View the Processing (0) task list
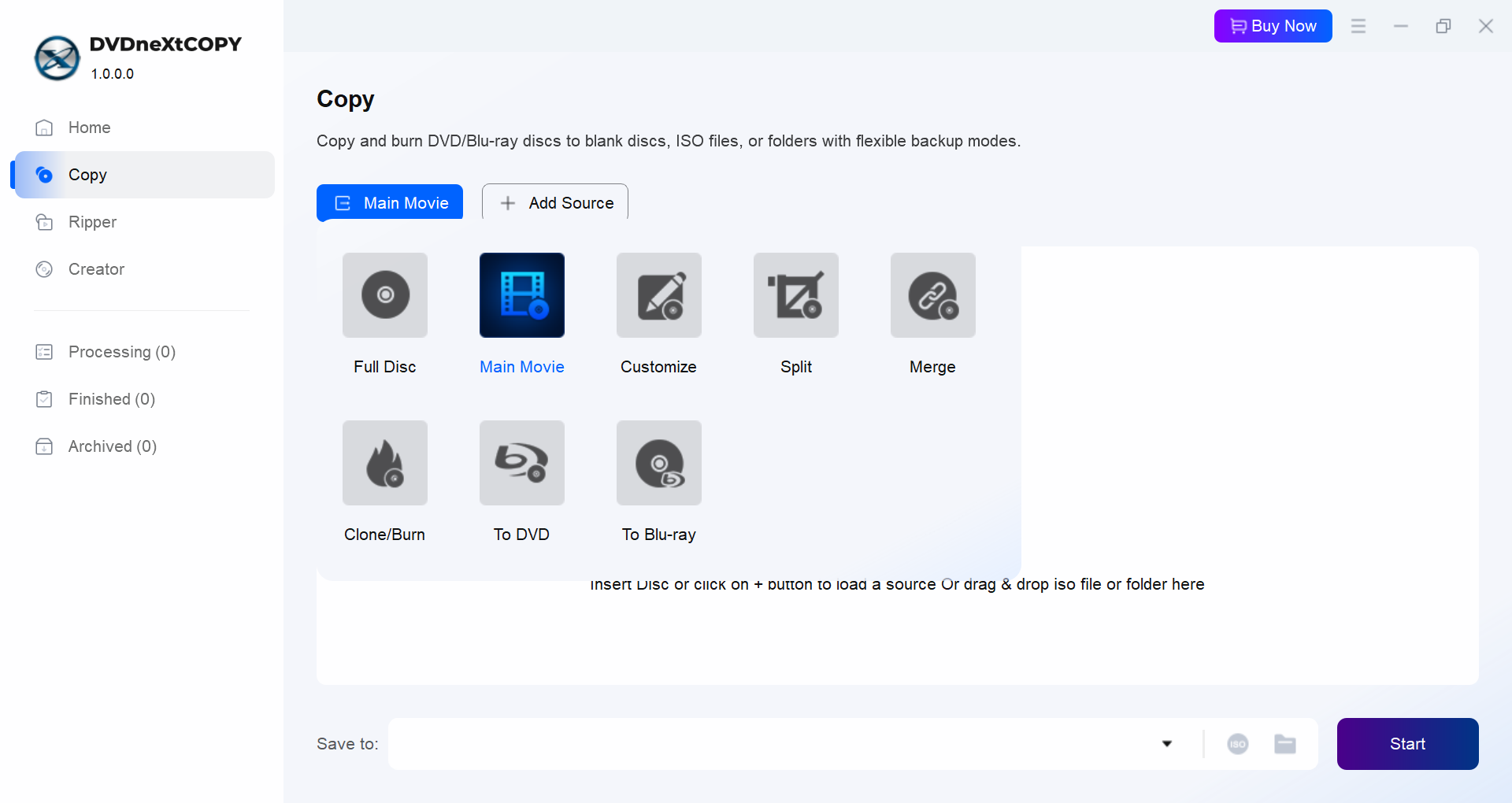This screenshot has height=803, width=1512. (144, 352)
